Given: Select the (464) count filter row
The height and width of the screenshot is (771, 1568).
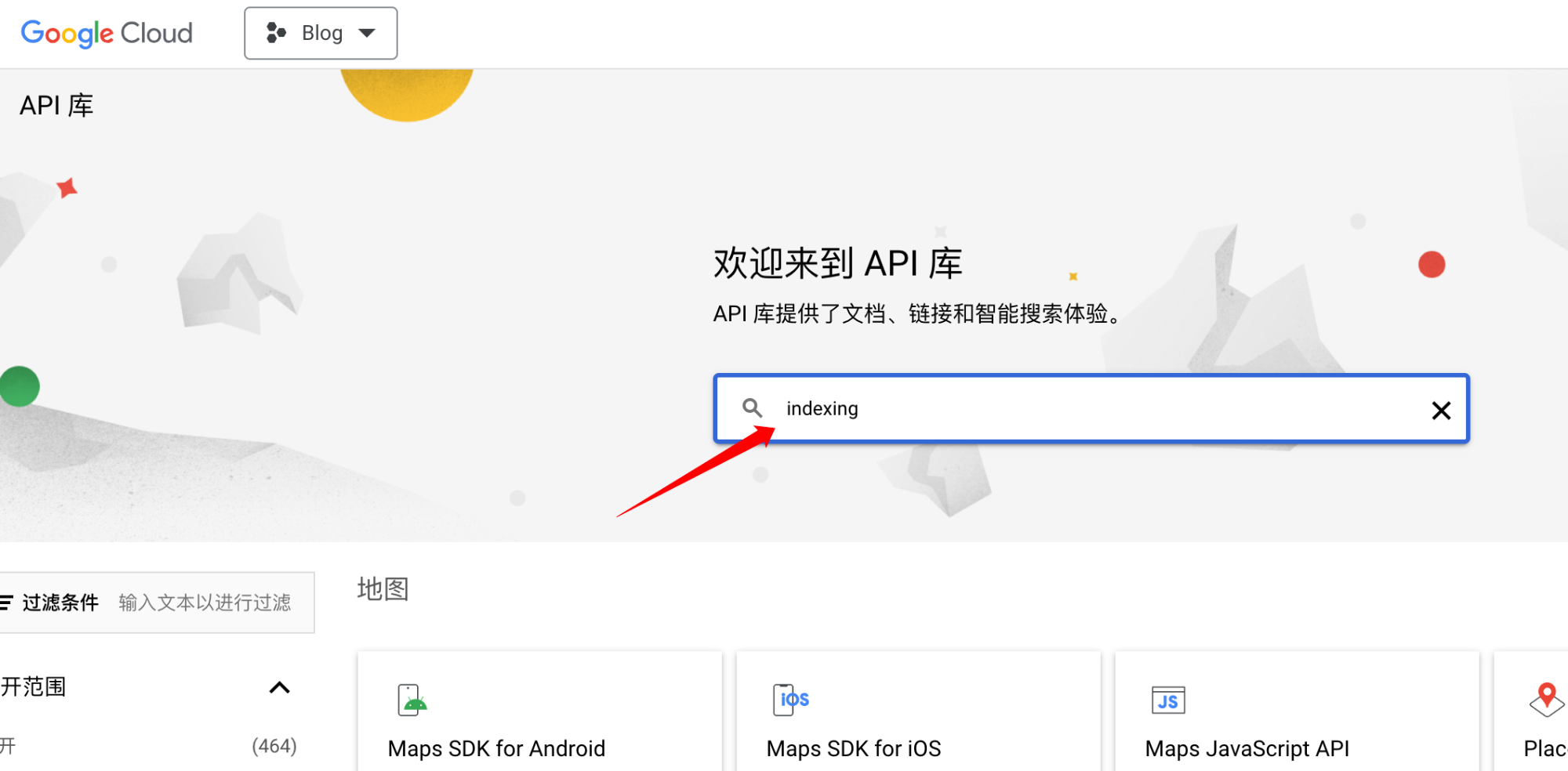Looking at the screenshot, I should point(149,746).
